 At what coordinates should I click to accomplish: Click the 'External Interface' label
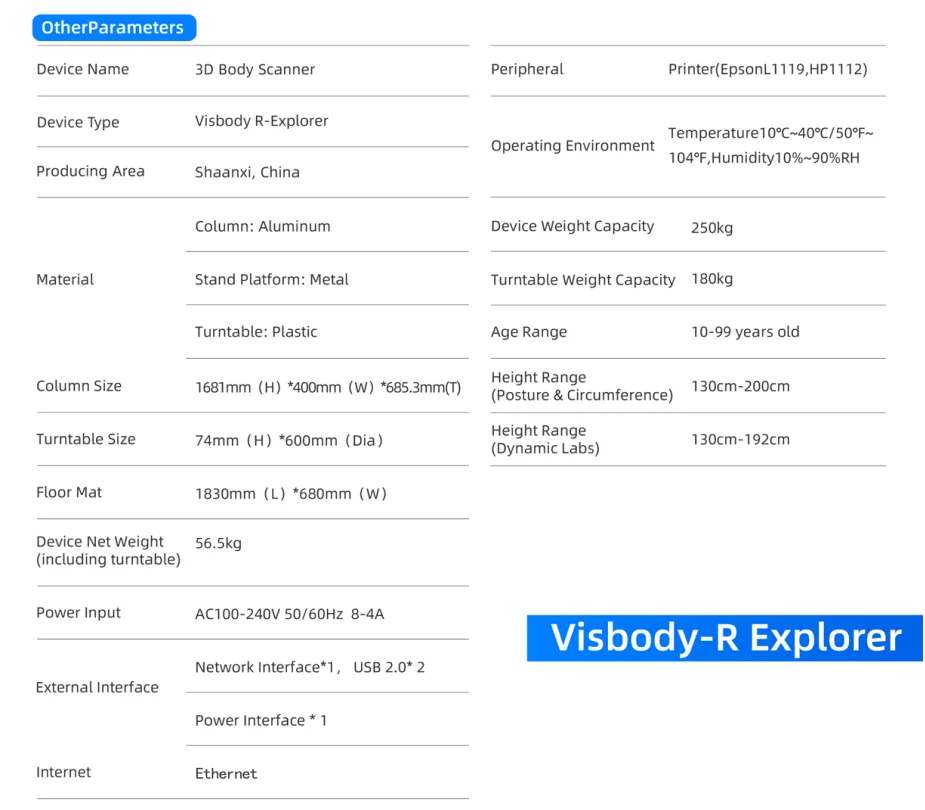[97, 687]
